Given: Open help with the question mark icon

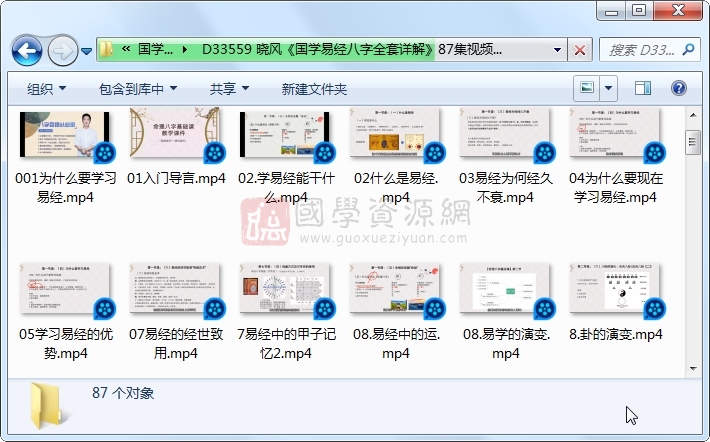Looking at the screenshot, I should [x=678, y=88].
